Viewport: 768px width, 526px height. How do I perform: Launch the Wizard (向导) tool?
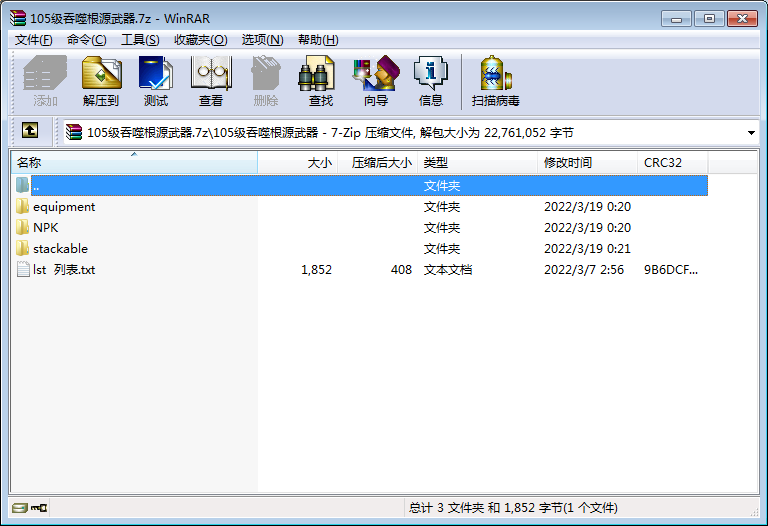pos(376,81)
